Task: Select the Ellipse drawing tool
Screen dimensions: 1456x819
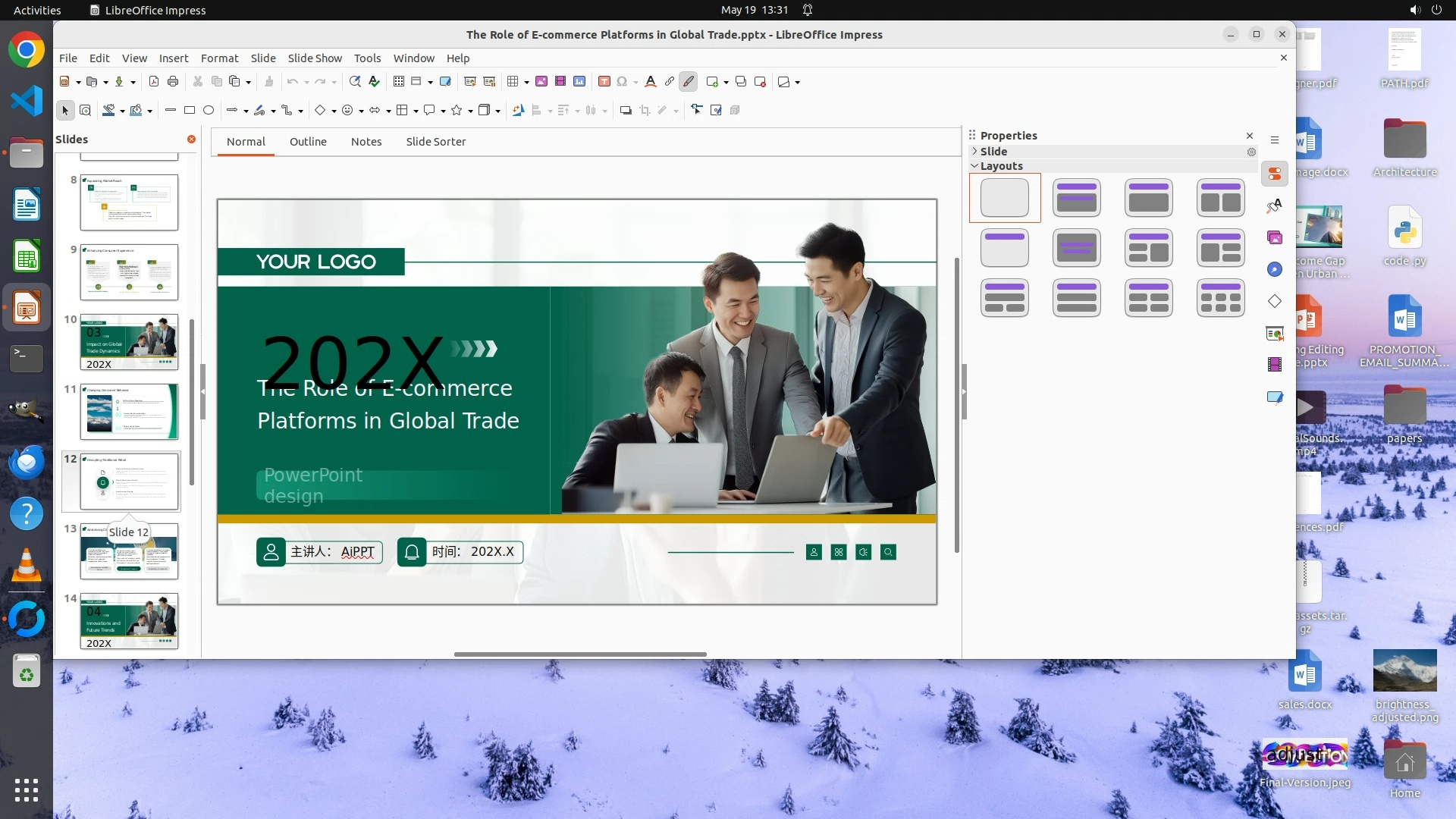Action: [209, 111]
